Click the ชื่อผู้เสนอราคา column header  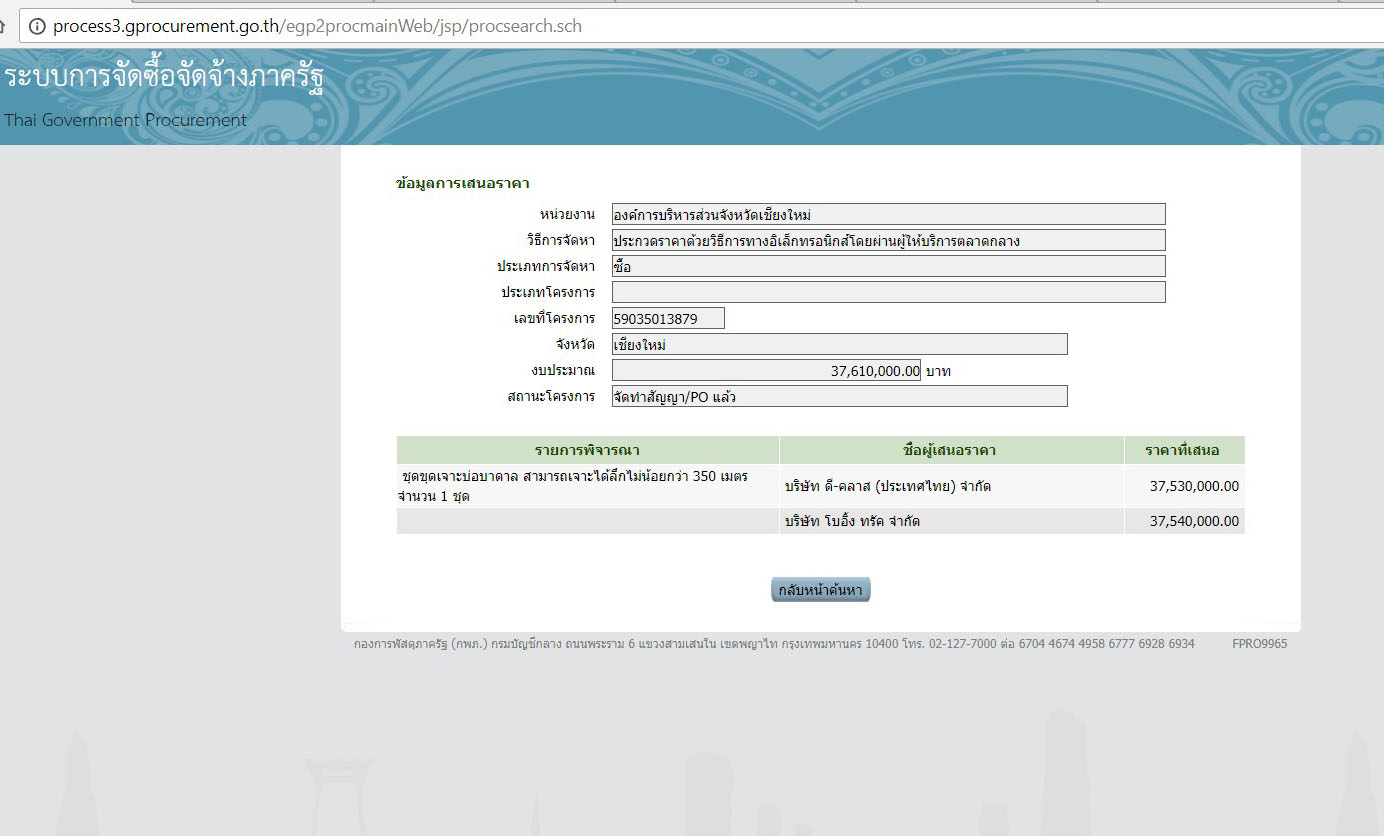point(950,450)
